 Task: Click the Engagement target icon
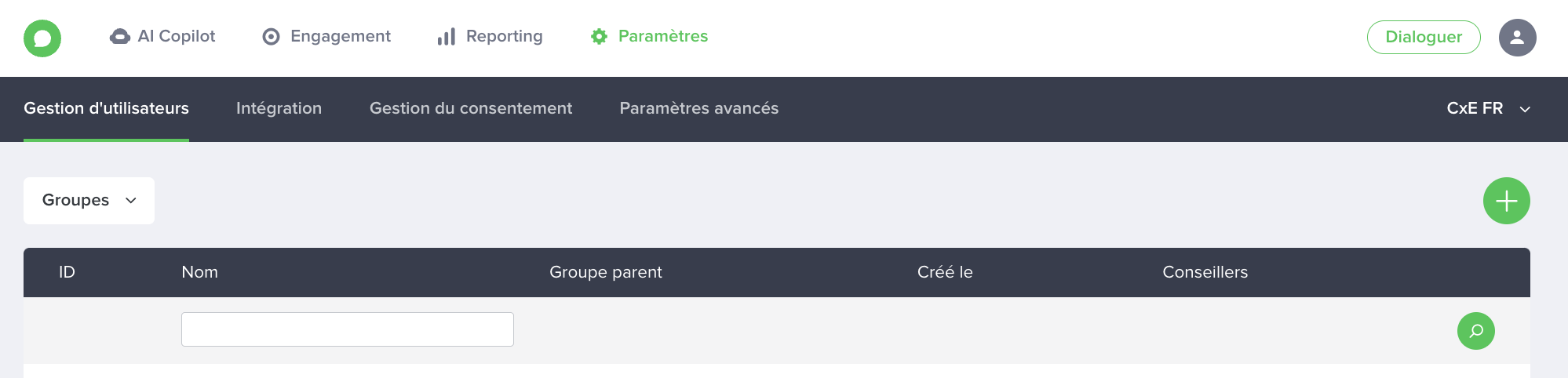point(271,37)
